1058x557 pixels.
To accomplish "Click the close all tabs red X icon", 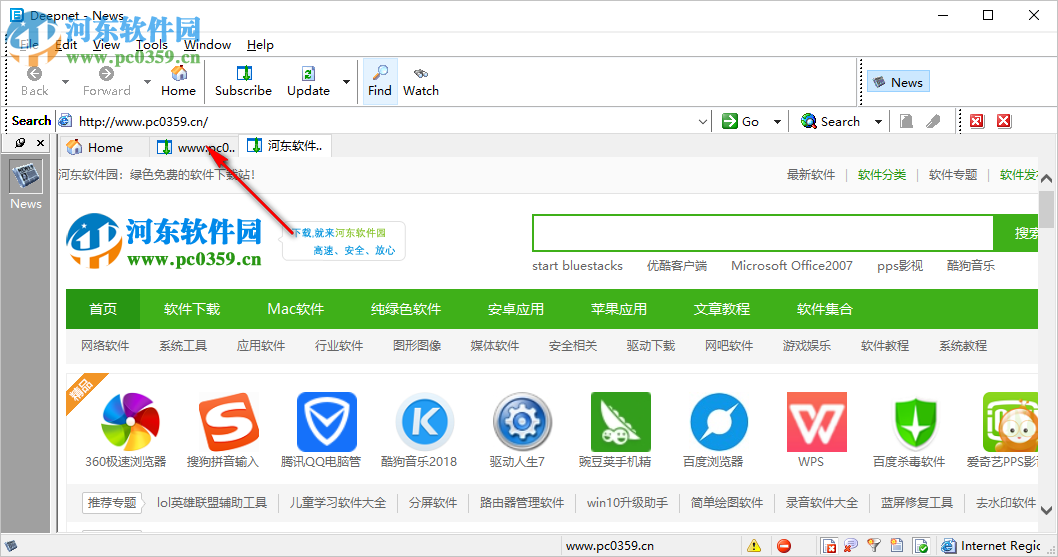I will (1004, 121).
